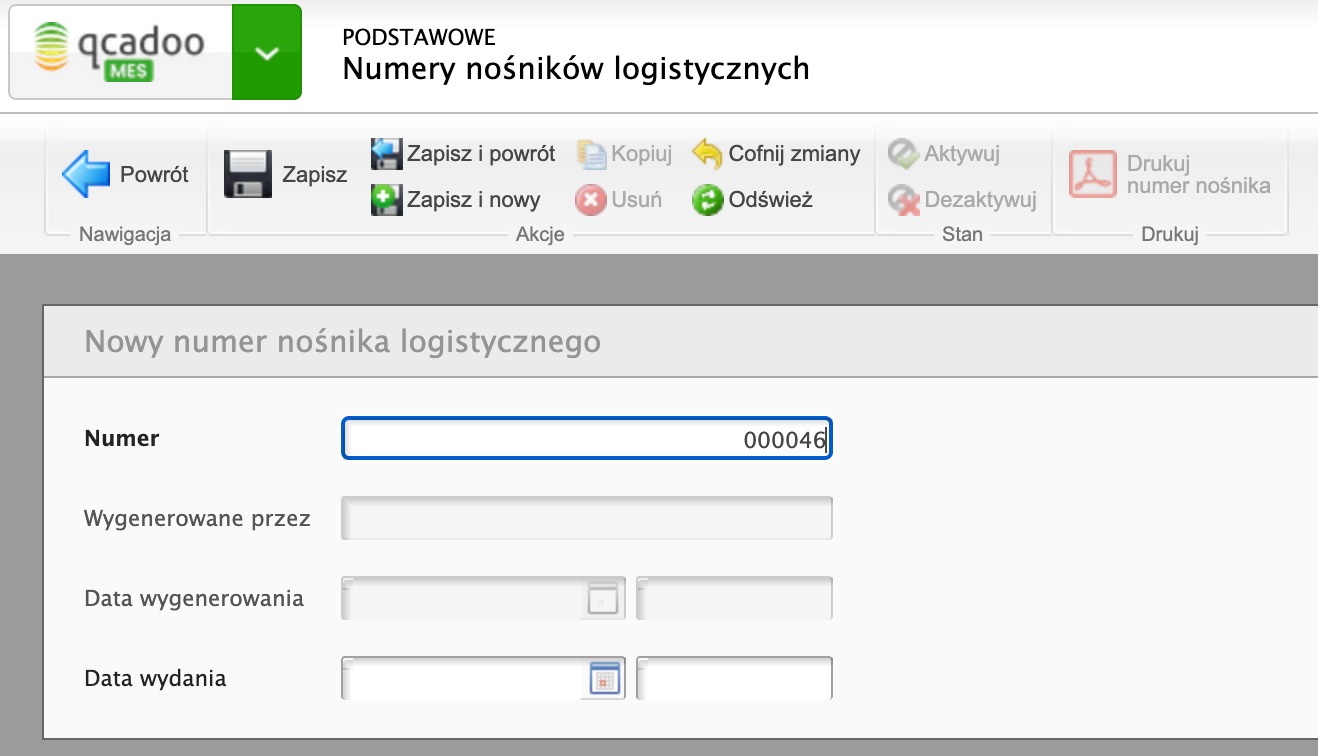This screenshot has height=756, width=1318.
Task: Focus the Data wydania time field
Action: (x=734, y=678)
